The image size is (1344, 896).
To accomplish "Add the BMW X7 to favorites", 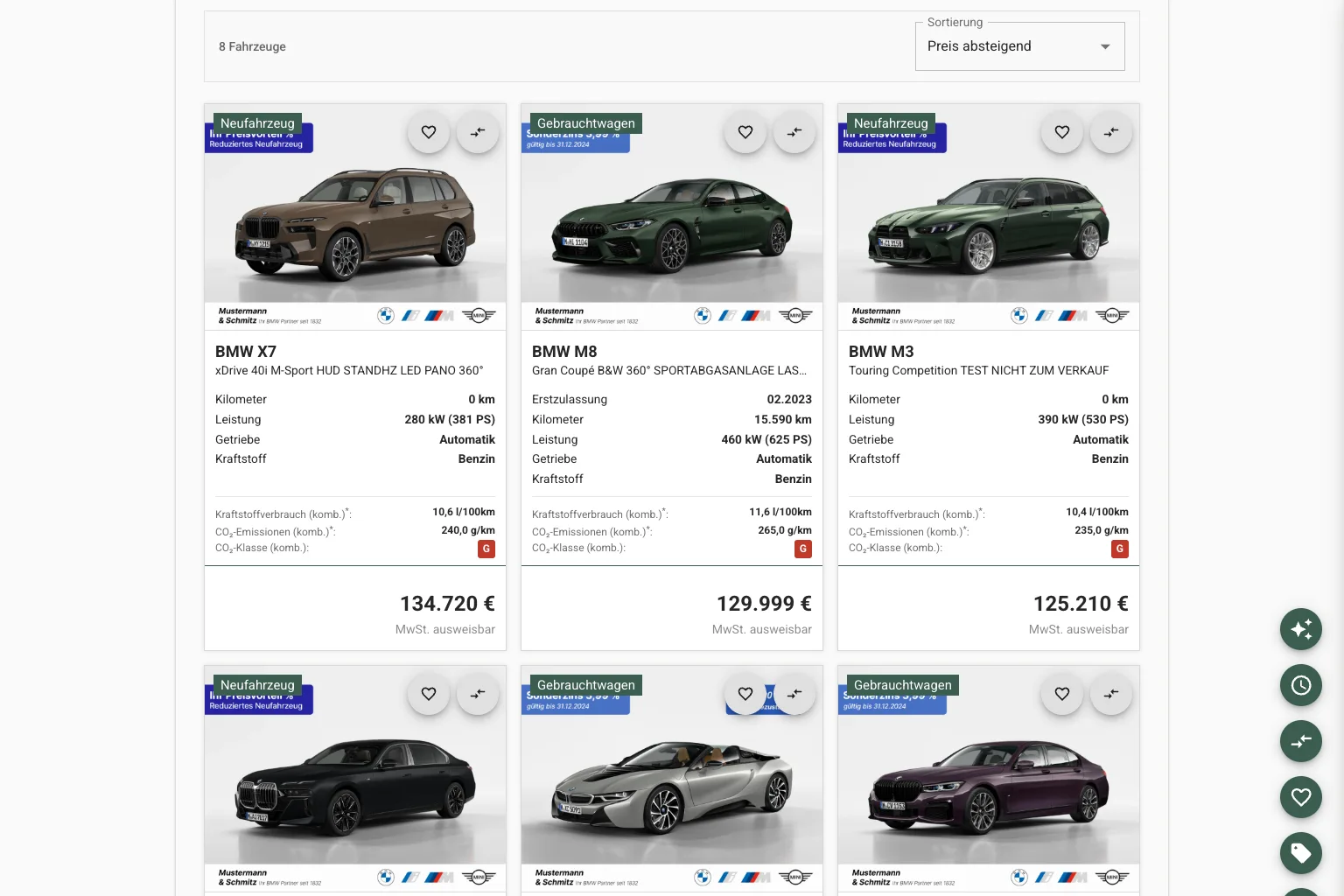I will 429,132.
